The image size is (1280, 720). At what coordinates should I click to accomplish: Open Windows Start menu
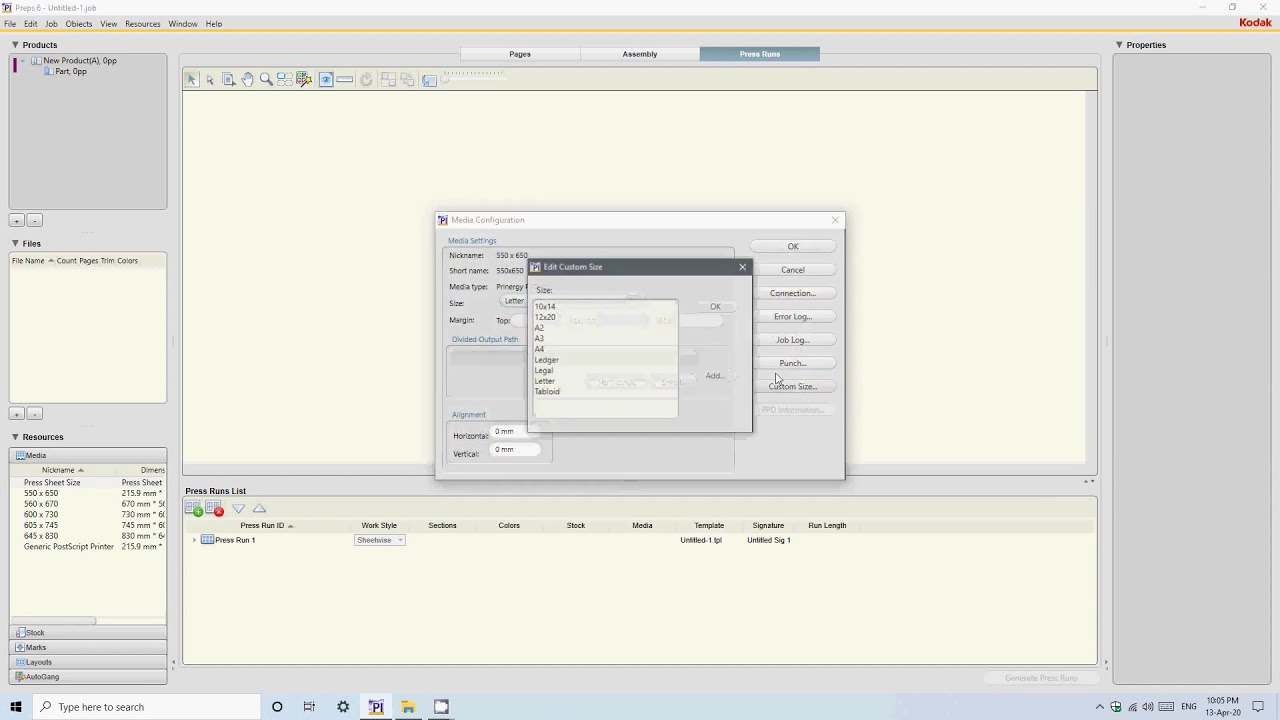[x=15, y=707]
